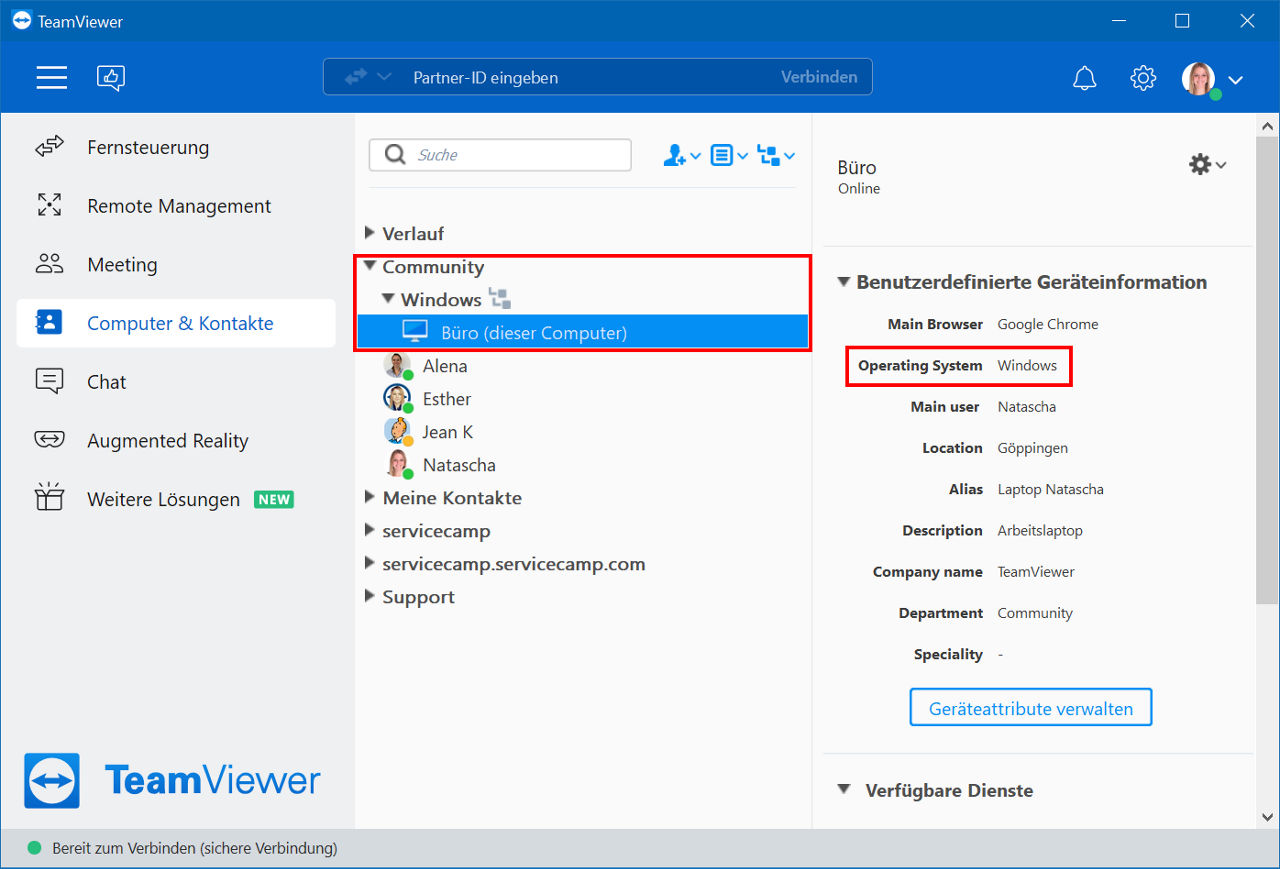Open the group hierarchy dropdown
Screen dimensions: 1280x869
(x=776, y=155)
